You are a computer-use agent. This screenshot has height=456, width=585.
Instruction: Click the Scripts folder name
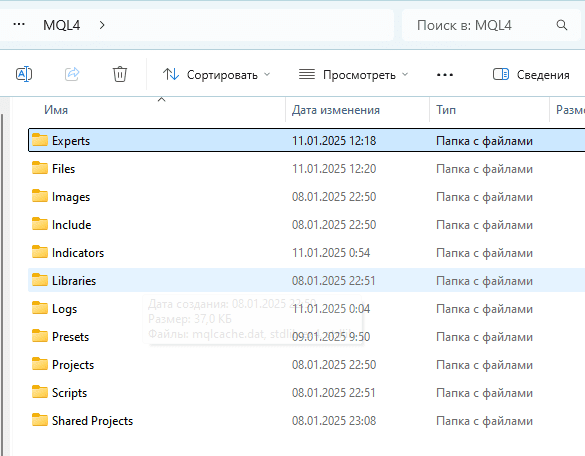(x=69, y=393)
